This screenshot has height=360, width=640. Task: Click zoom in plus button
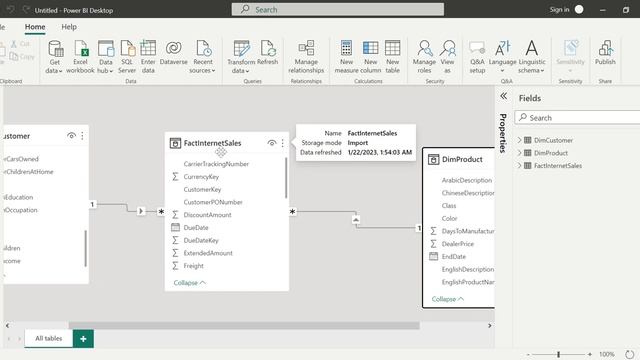[x=590, y=354]
